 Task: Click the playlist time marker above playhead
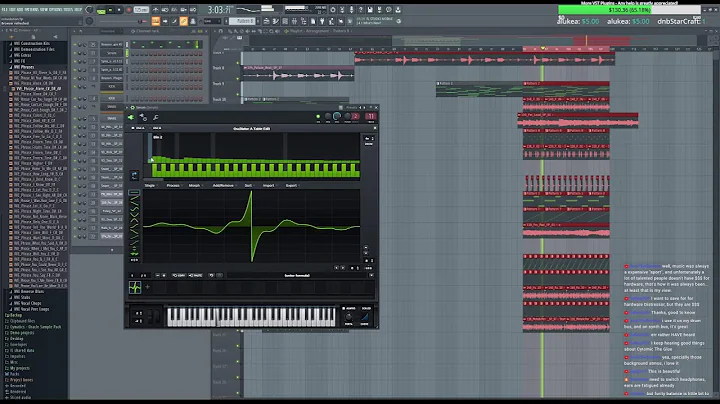543,48
